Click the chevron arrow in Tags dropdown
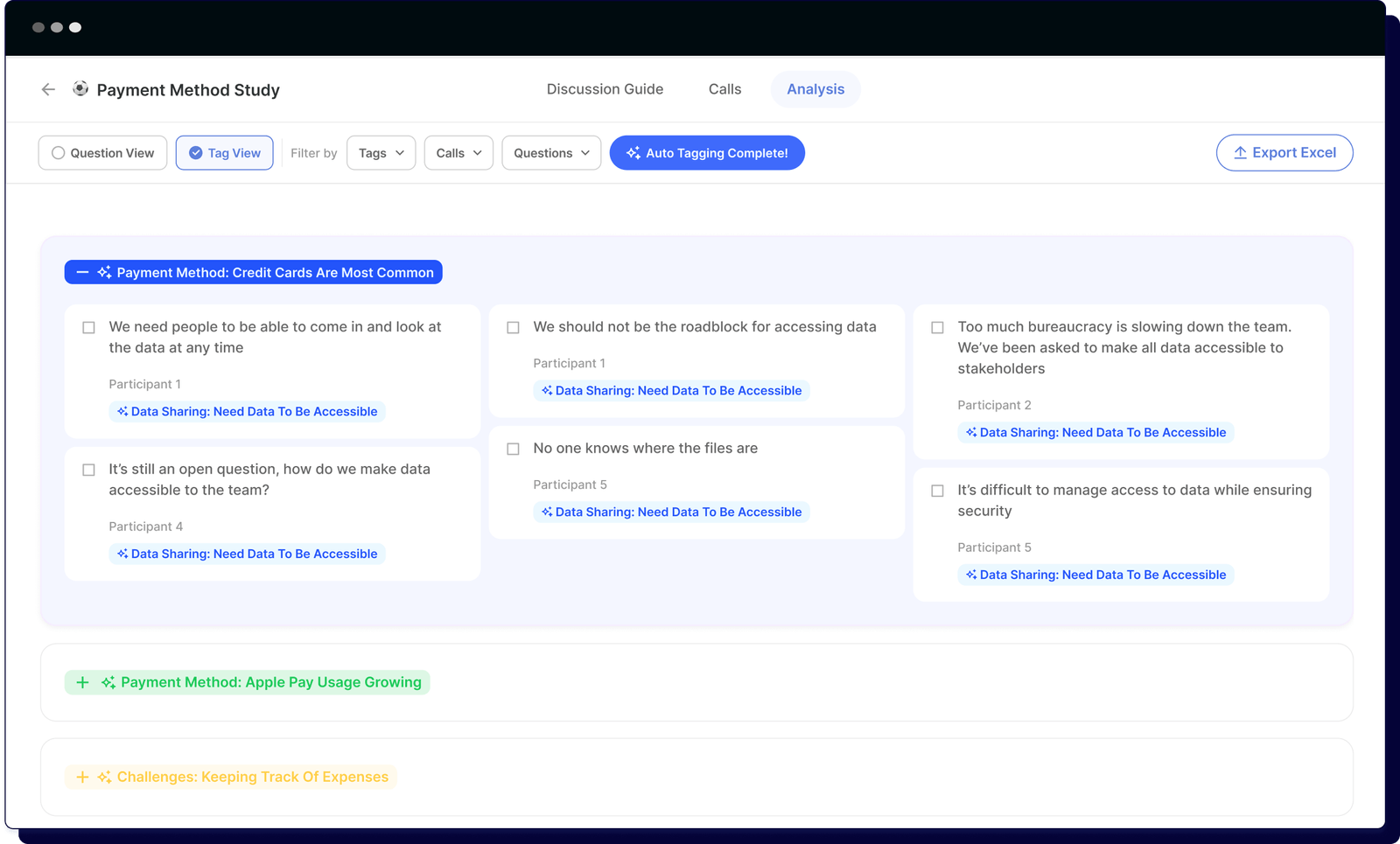Screen dimensions: 1400x844 click(400, 153)
